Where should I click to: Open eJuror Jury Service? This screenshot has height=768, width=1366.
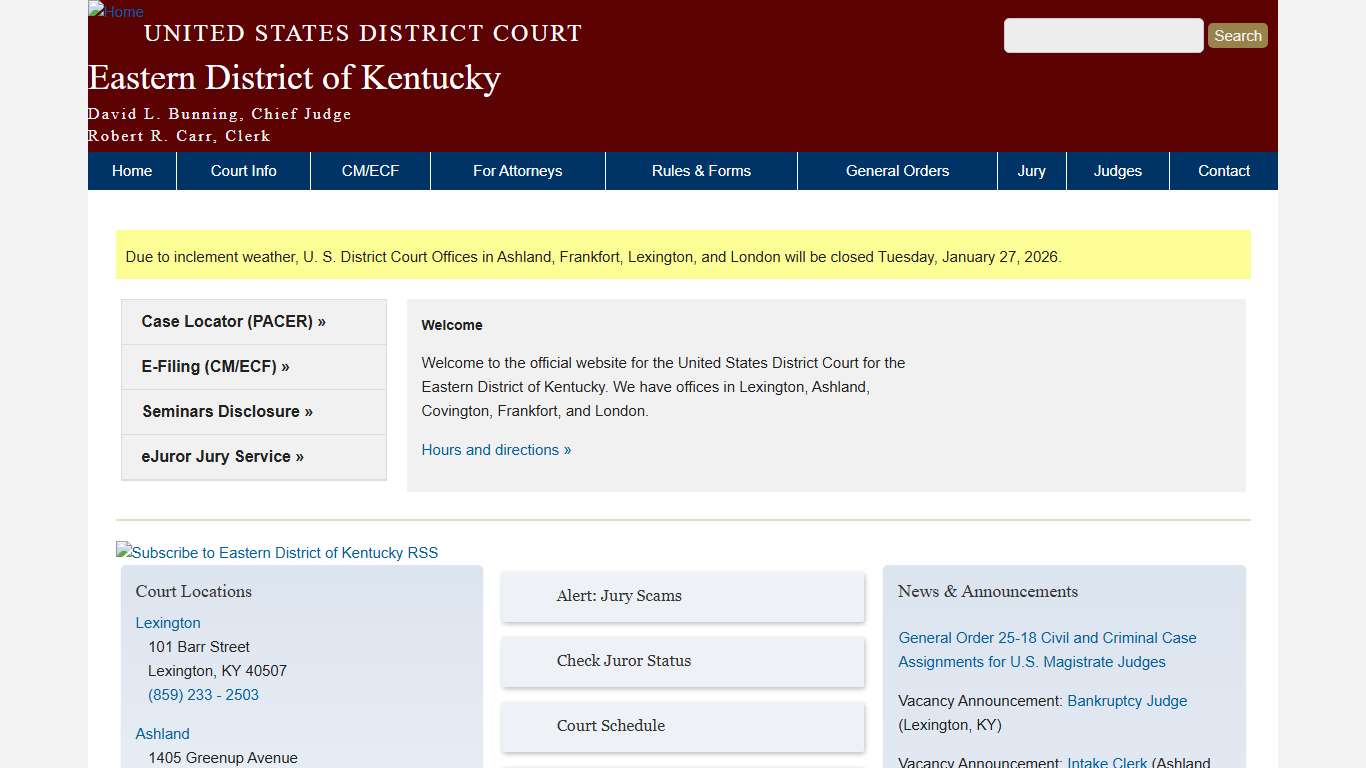(x=222, y=456)
